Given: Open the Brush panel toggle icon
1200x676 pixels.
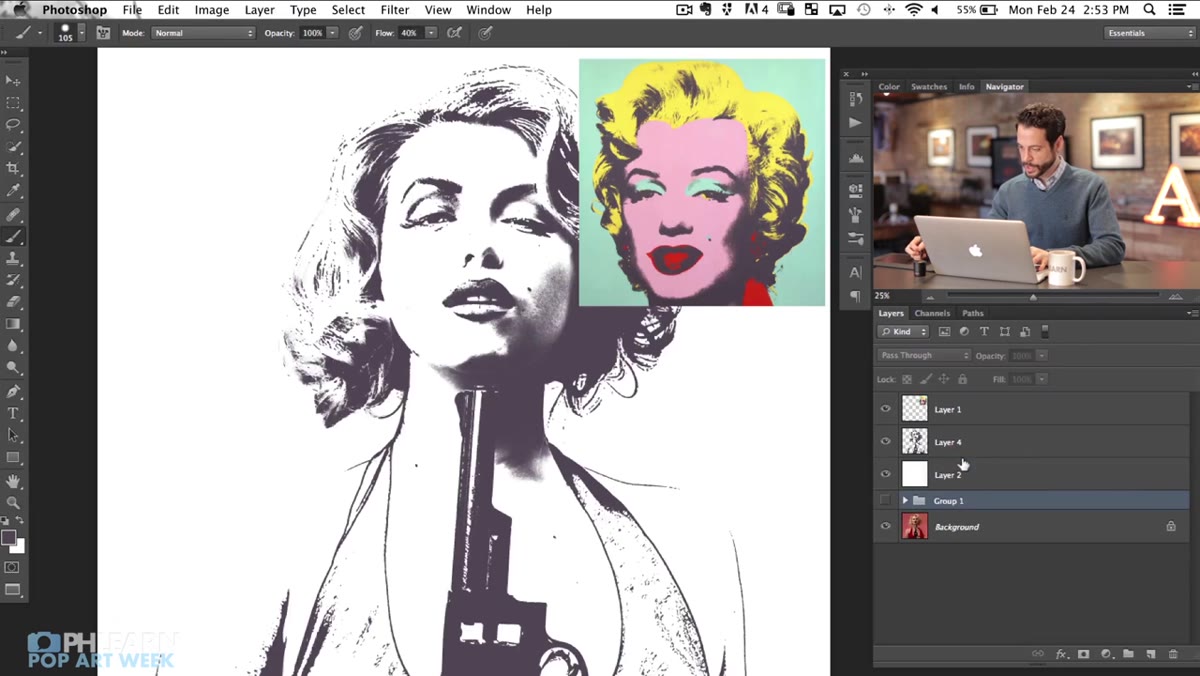Looking at the screenshot, I should pyautogui.click(x=103, y=33).
